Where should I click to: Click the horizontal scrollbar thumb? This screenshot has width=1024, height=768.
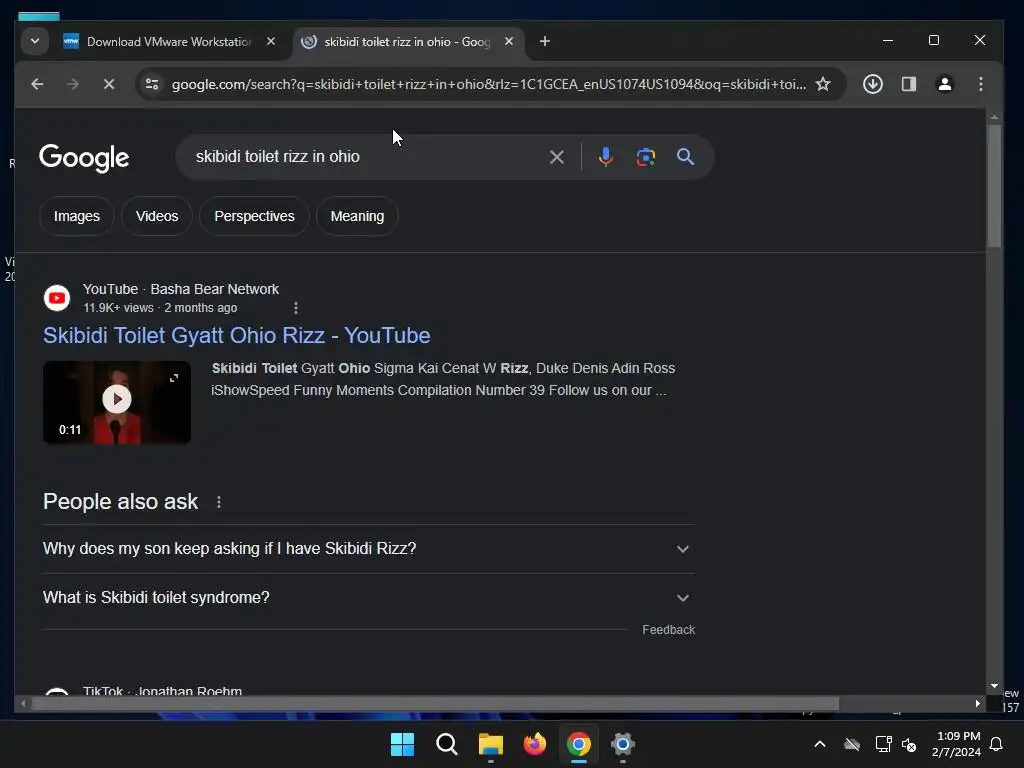436,703
